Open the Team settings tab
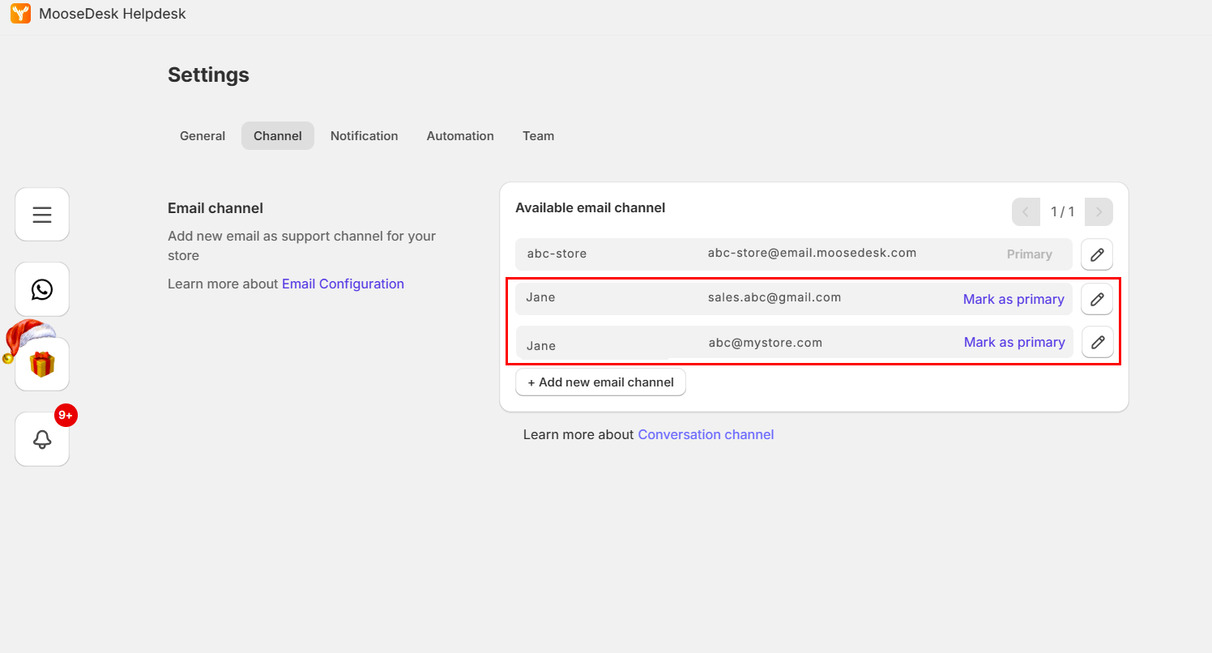Screen dimensions: 1212x653 pyautogui.click(x=538, y=135)
